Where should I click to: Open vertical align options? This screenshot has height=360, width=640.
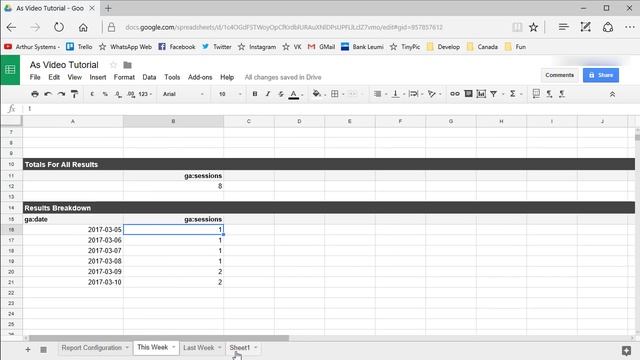[x=396, y=94]
